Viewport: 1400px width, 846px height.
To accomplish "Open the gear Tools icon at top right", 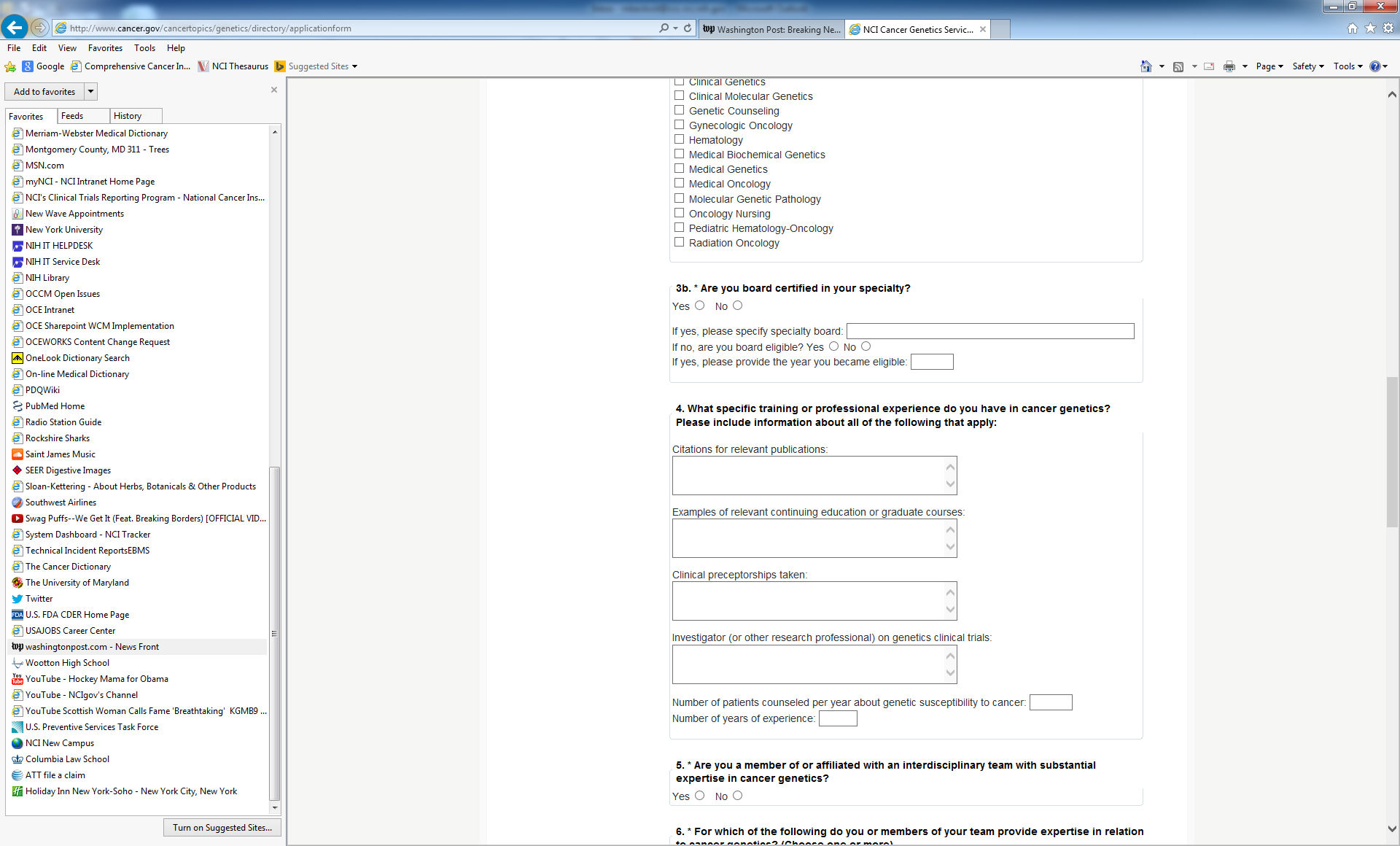I will tap(1388, 28).
